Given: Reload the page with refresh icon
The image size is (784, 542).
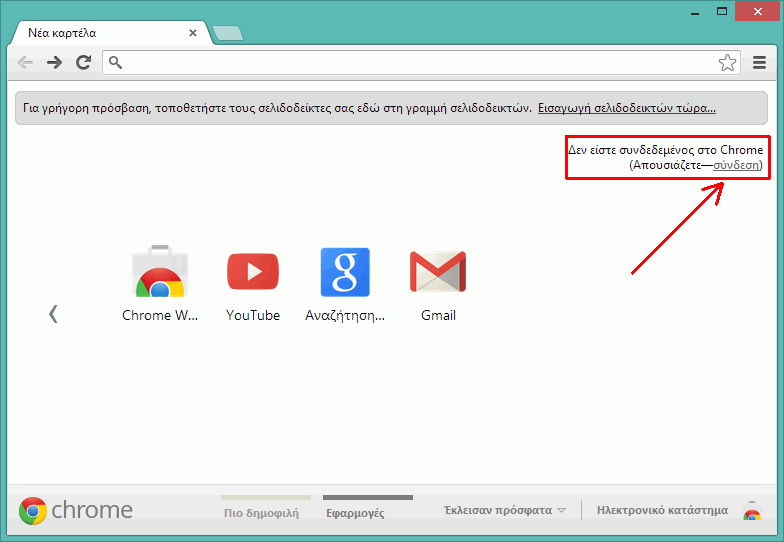Looking at the screenshot, I should pyautogui.click(x=84, y=62).
